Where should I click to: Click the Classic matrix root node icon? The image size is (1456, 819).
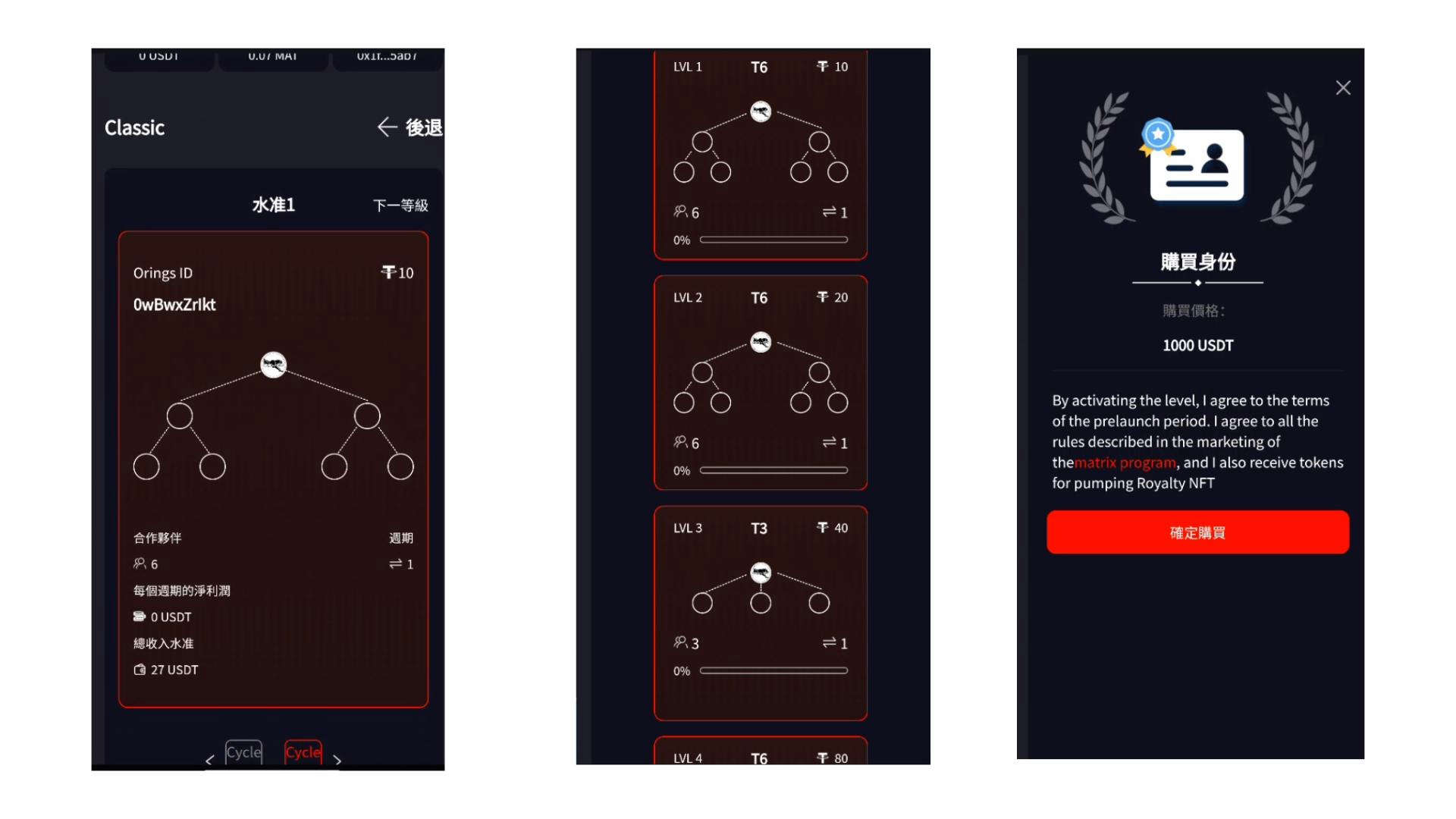pos(275,363)
